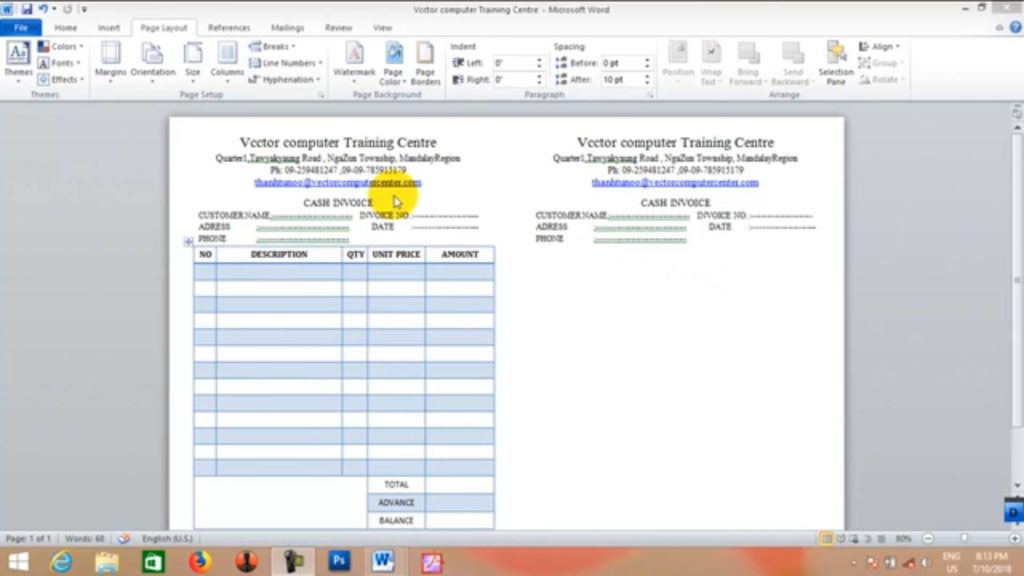Screen dimensions: 1024x576
Task: Open Microsoft Word Help
Action: coord(1016,27)
